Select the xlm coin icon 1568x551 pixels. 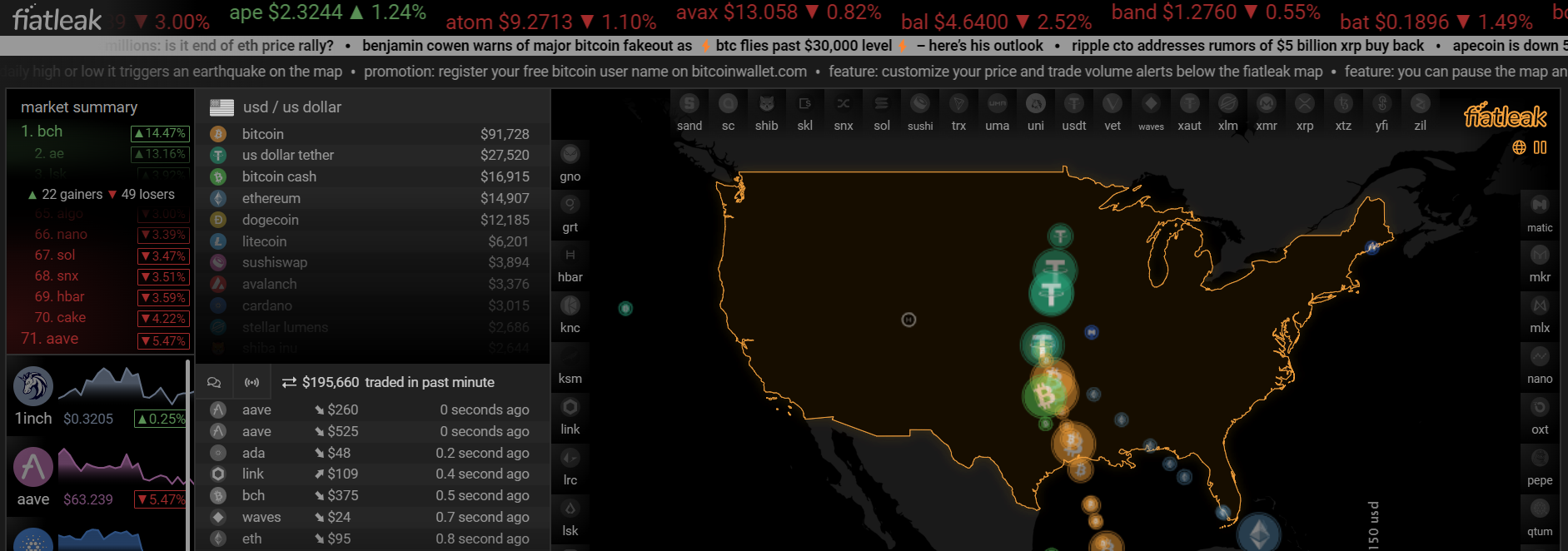pyautogui.click(x=1227, y=104)
